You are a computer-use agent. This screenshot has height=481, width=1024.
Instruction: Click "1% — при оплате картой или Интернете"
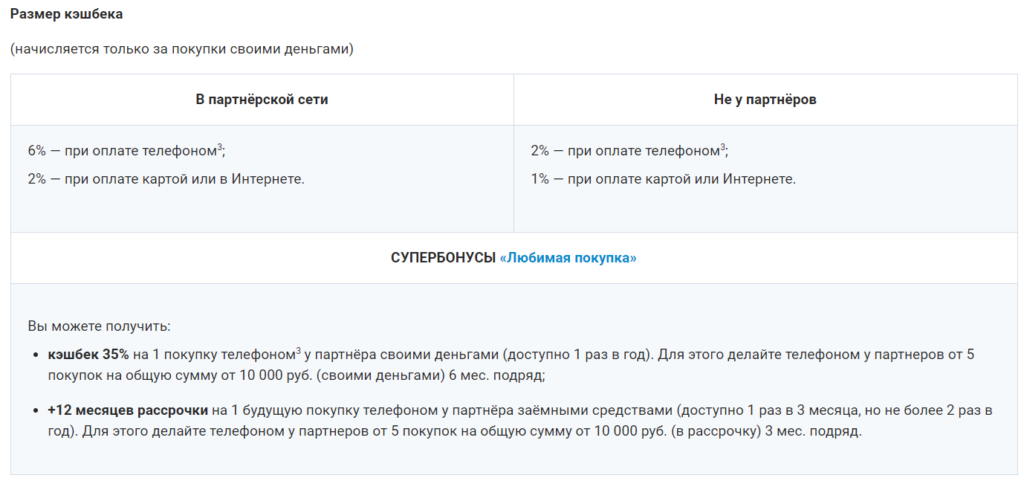point(663,179)
